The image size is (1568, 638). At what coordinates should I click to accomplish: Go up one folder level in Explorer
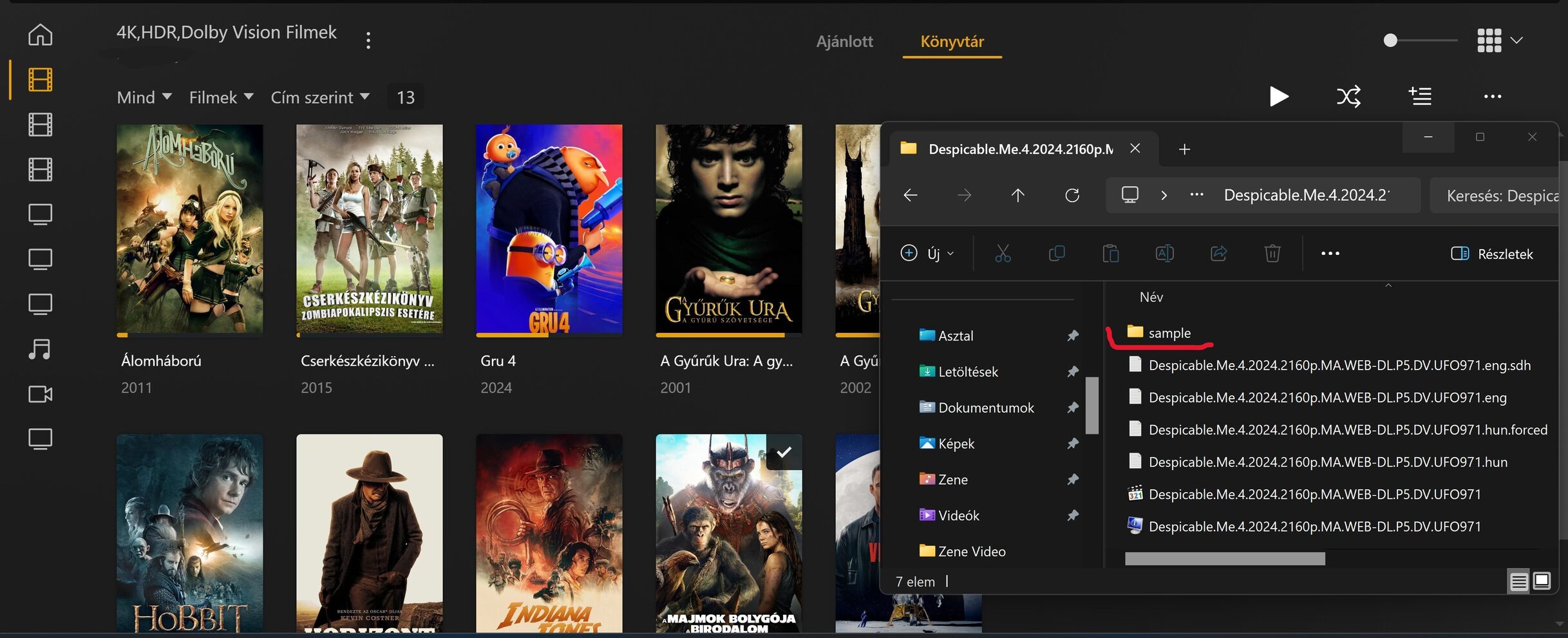tap(1017, 195)
